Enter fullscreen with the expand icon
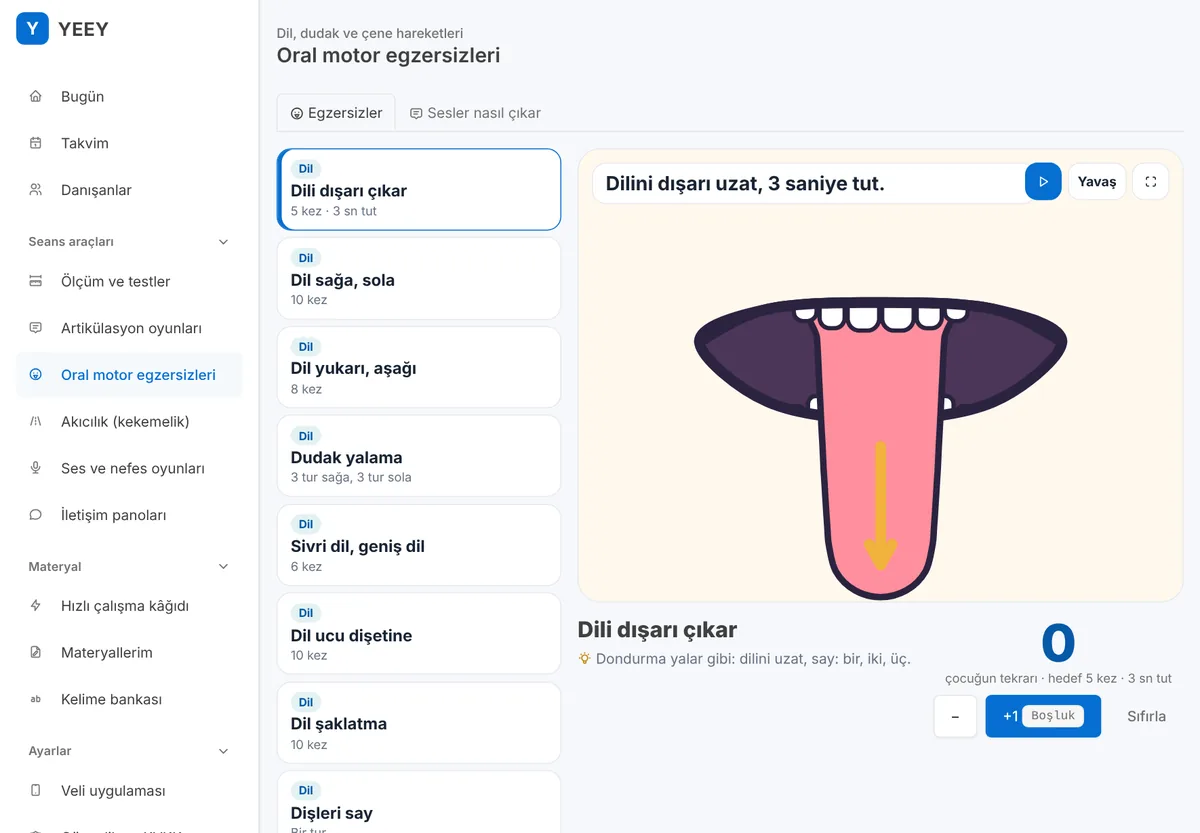 point(1151,182)
